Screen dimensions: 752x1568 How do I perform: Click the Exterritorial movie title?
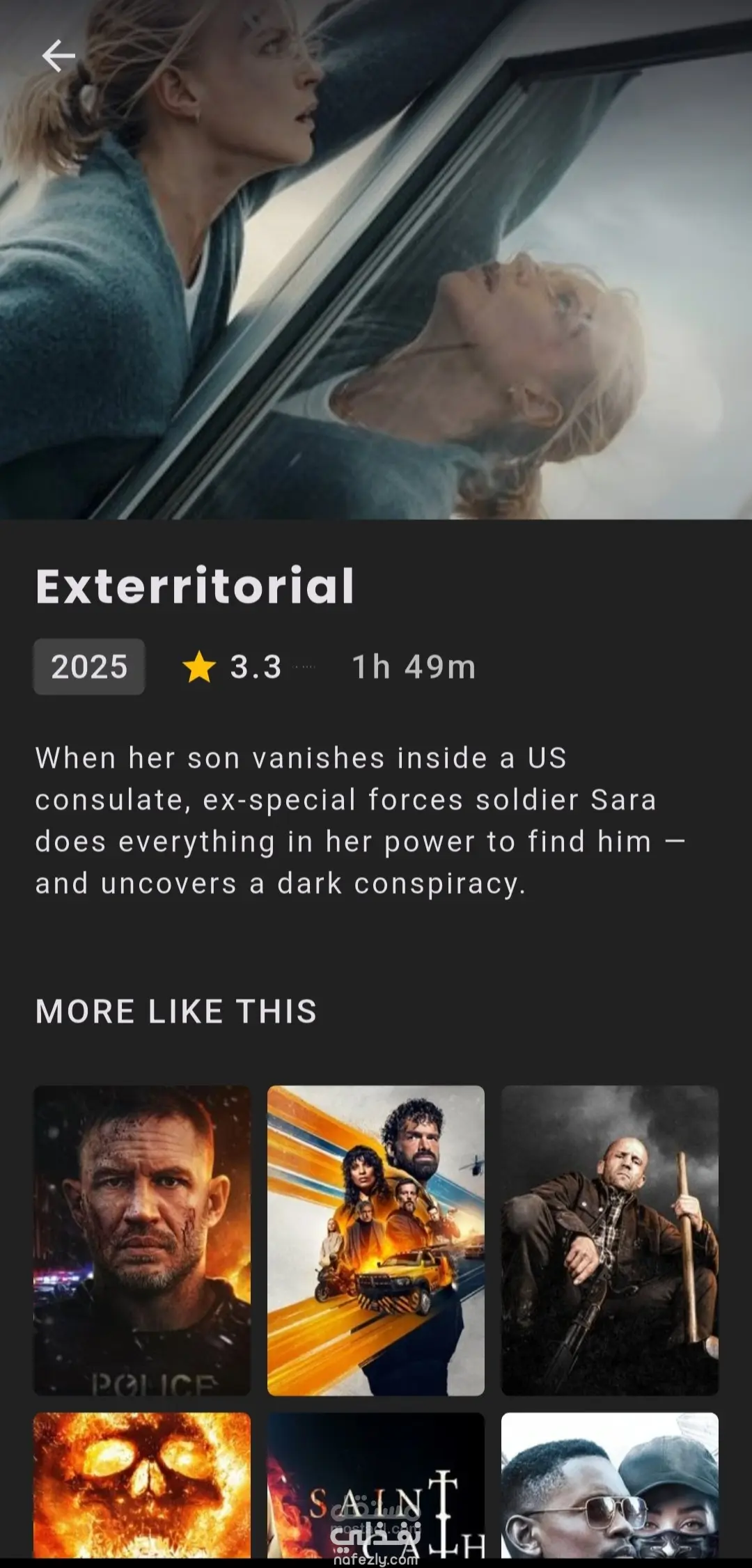(x=196, y=586)
